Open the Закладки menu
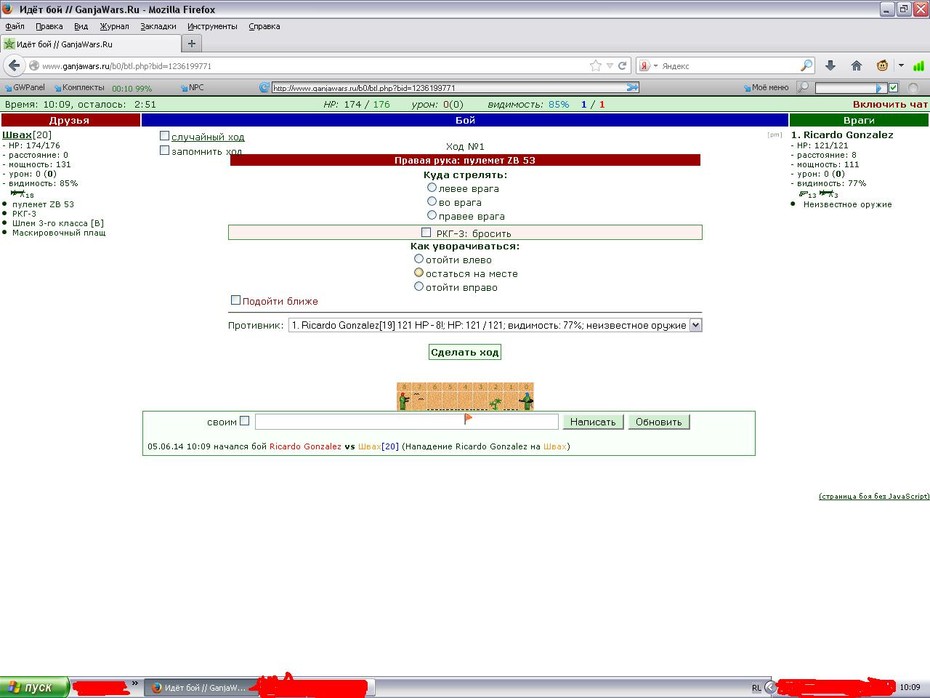 158,26
